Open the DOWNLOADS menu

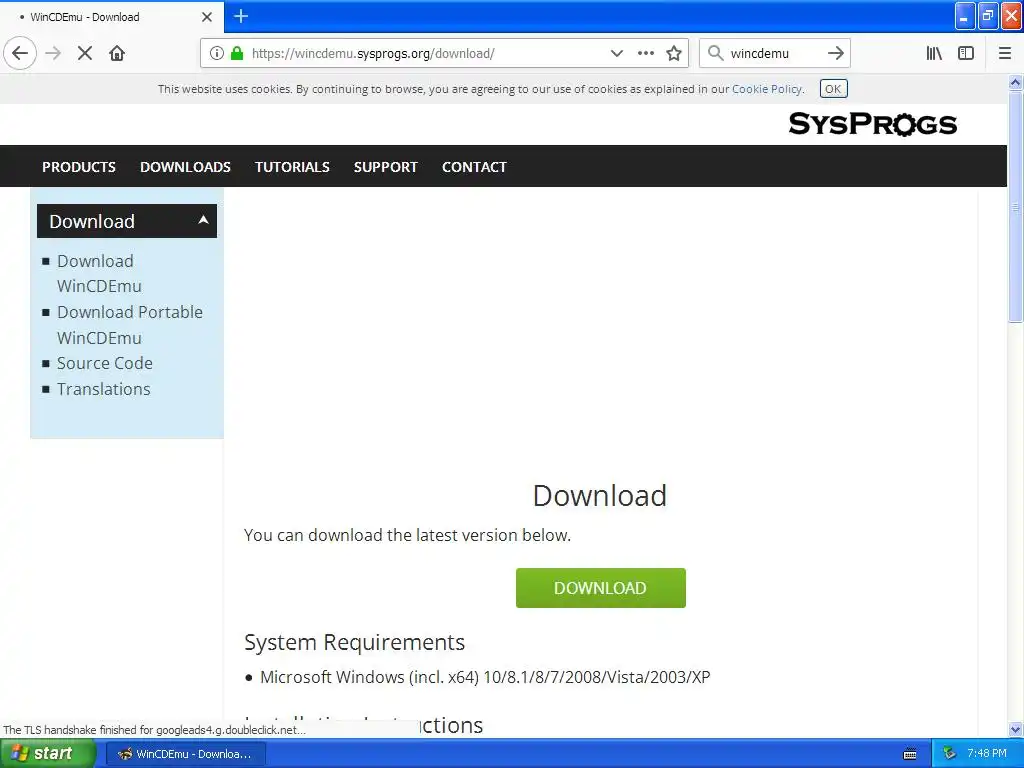pos(185,167)
